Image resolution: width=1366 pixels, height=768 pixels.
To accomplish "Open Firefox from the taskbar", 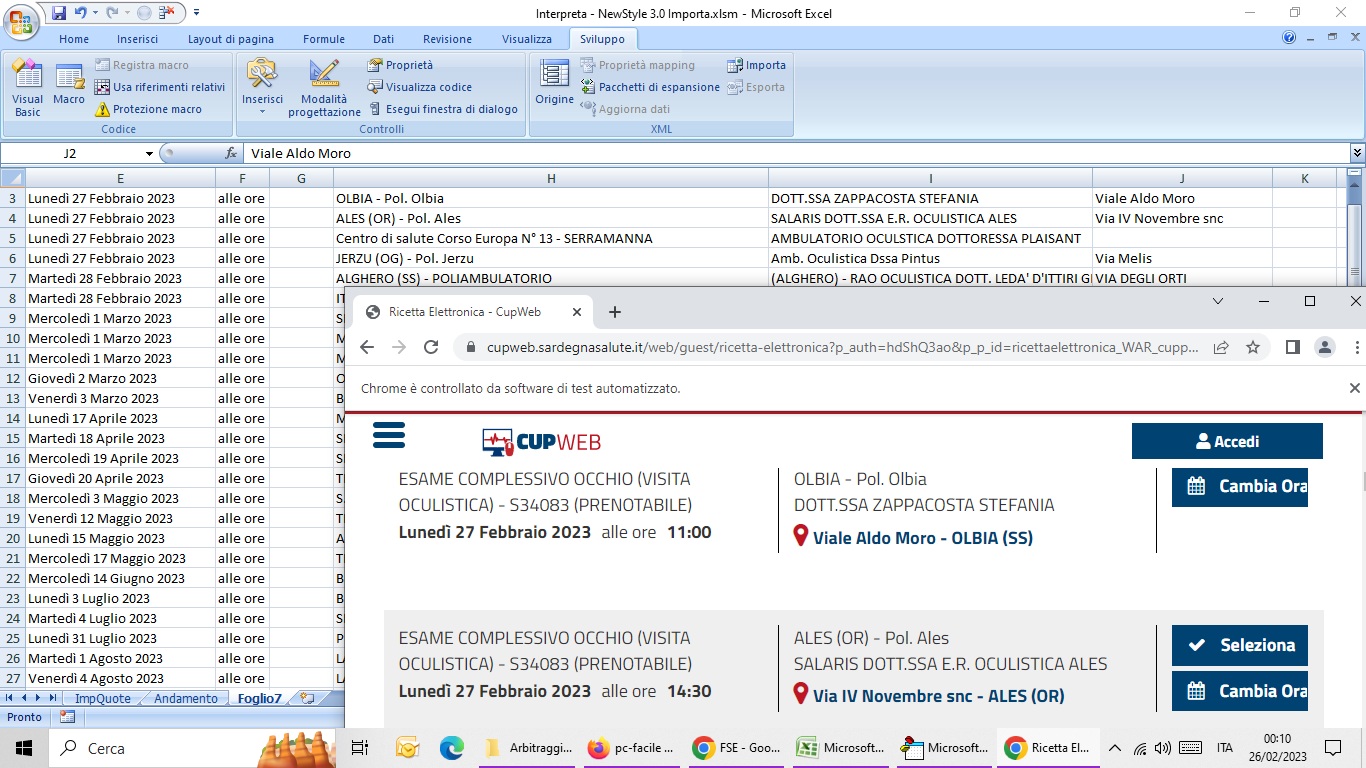I will pos(631,747).
